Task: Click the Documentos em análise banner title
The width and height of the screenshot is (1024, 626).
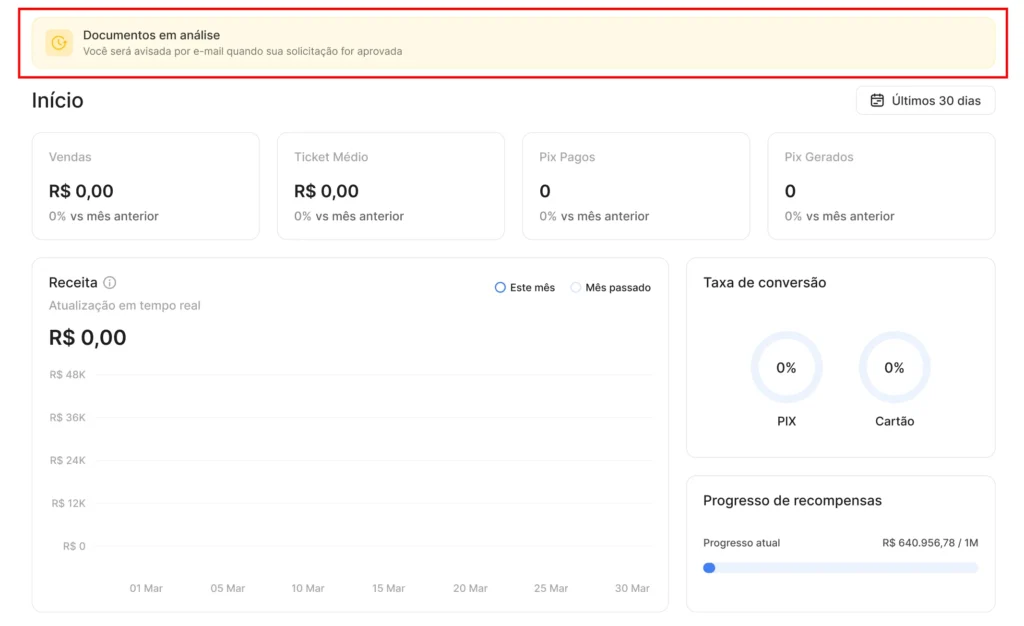Action: 151,35
